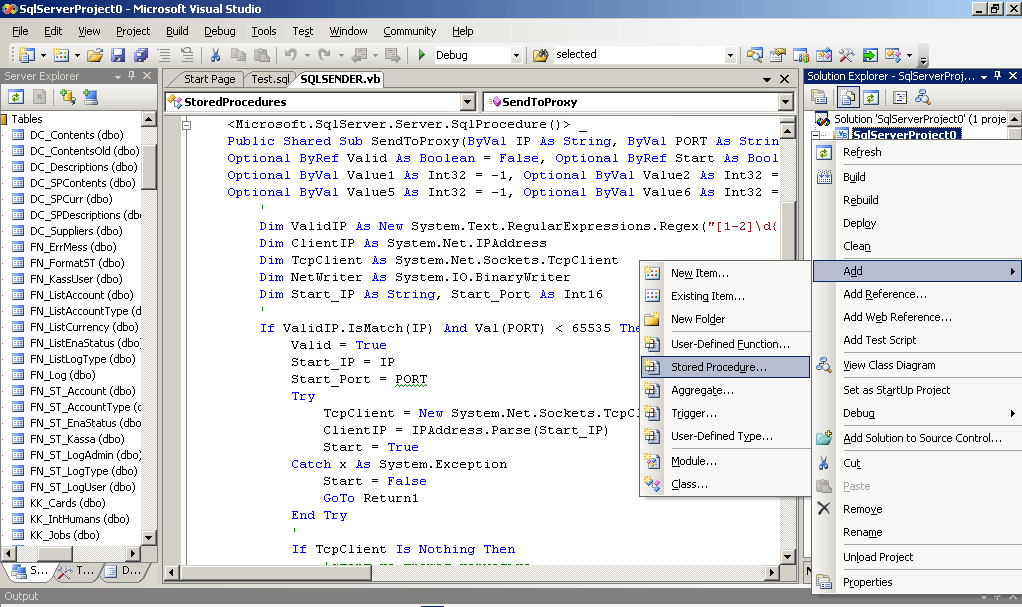The width and height of the screenshot is (1022, 607).
Task: Open Server Explorer window position dropdown
Action: coord(118,76)
